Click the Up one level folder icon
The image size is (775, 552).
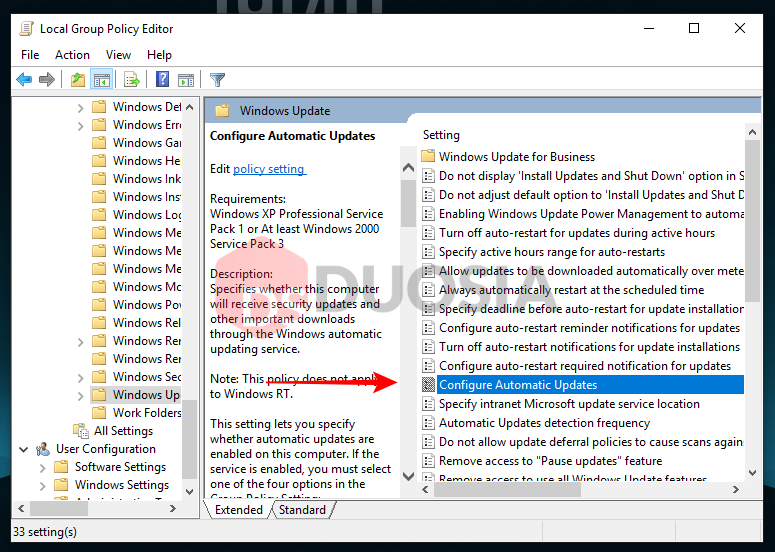(78, 79)
